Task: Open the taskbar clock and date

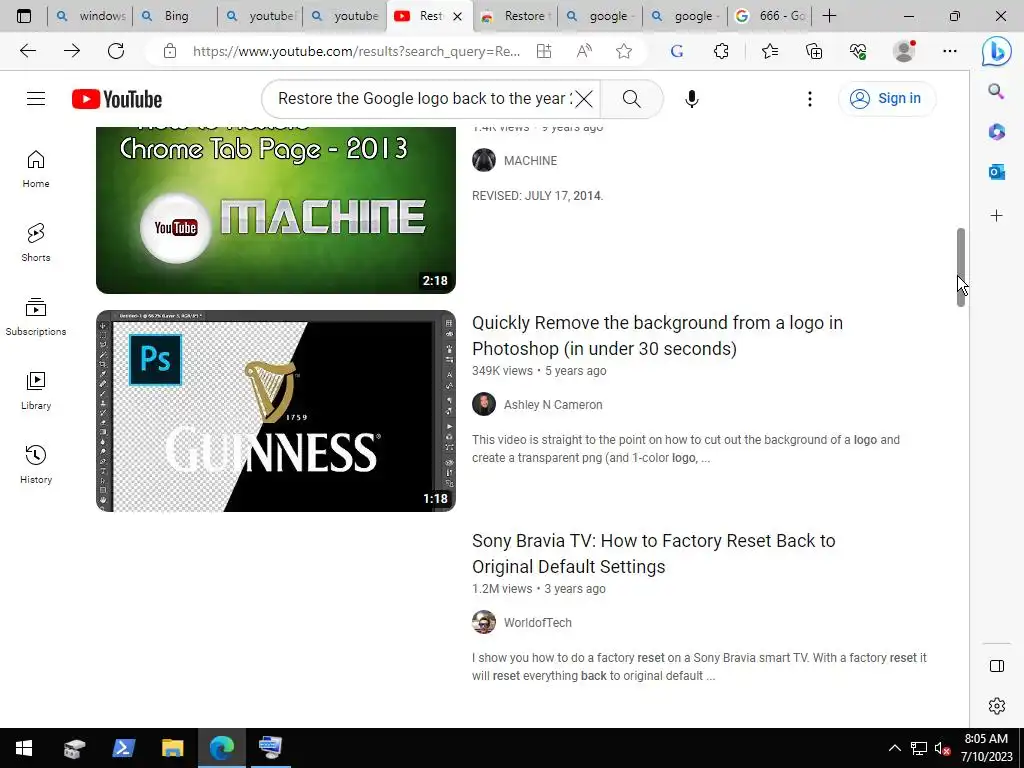Action: click(986, 748)
